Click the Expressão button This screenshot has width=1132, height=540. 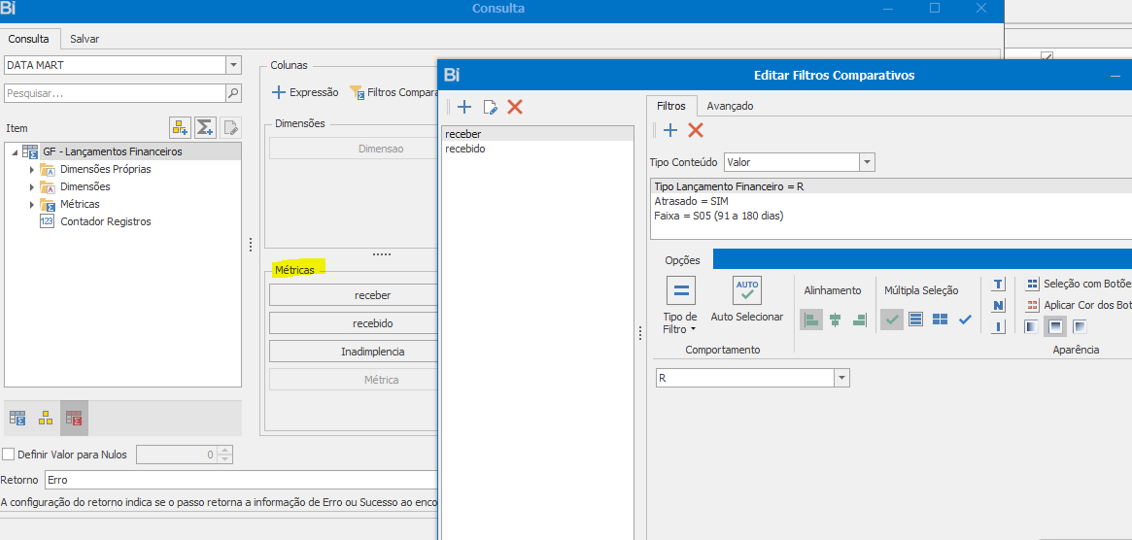pyautogui.click(x=305, y=92)
